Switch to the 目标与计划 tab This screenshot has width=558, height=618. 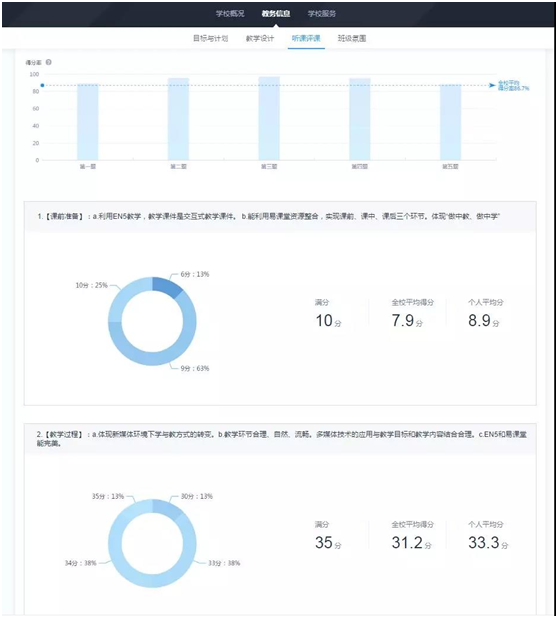[210, 38]
